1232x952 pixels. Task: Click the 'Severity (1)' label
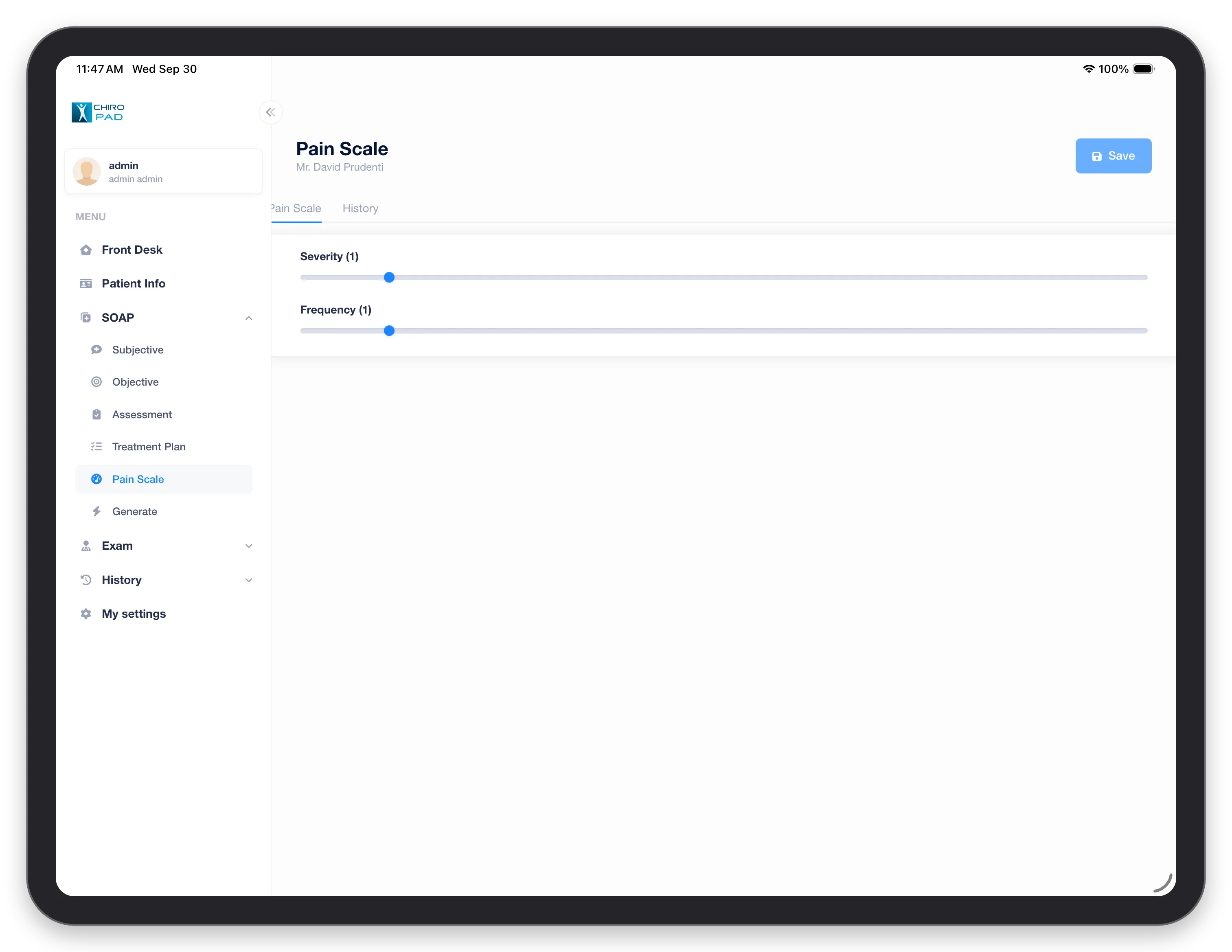point(329,257)
